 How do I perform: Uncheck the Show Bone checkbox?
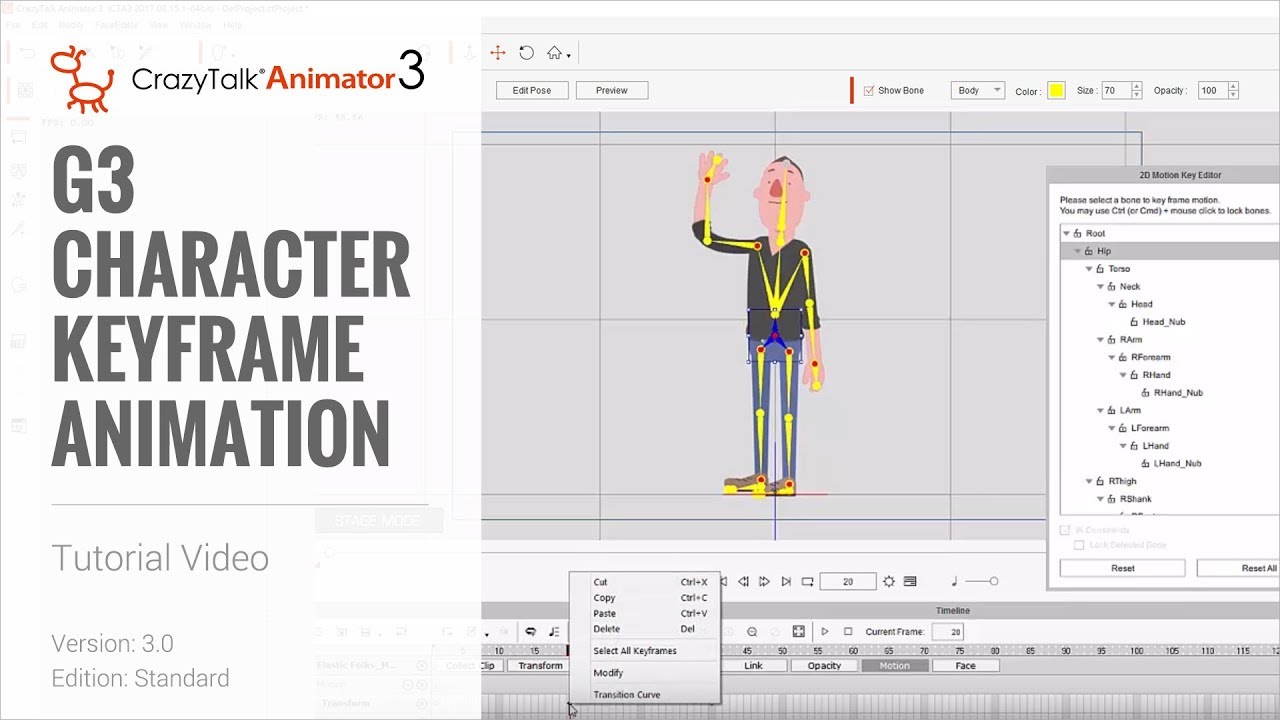[x=869, y=90]
